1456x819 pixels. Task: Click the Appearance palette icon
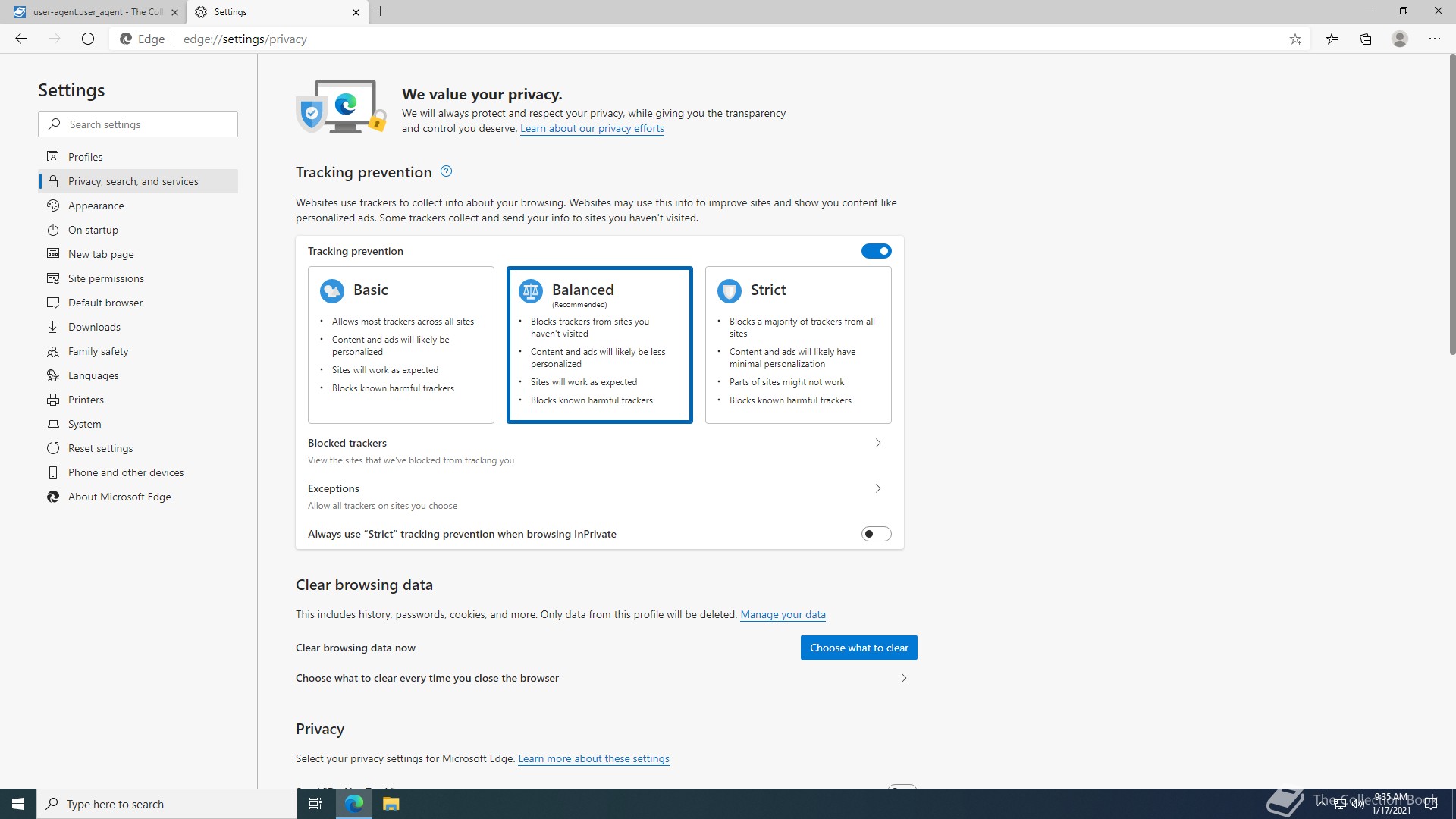click(53, 206)
